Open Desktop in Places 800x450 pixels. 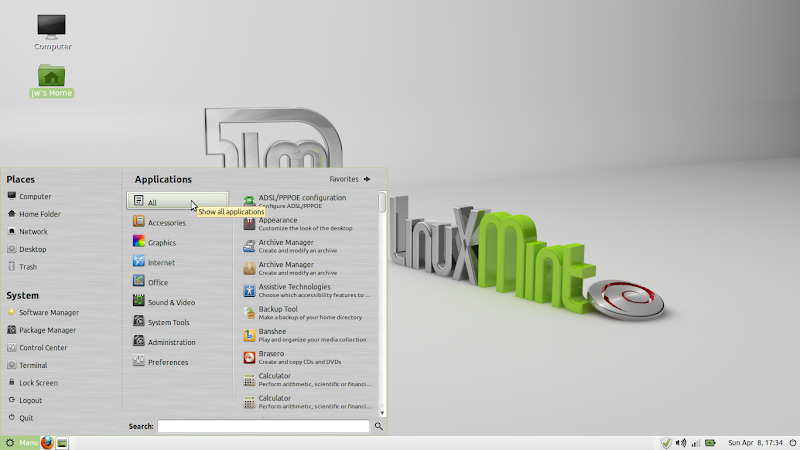click(27, 249)
